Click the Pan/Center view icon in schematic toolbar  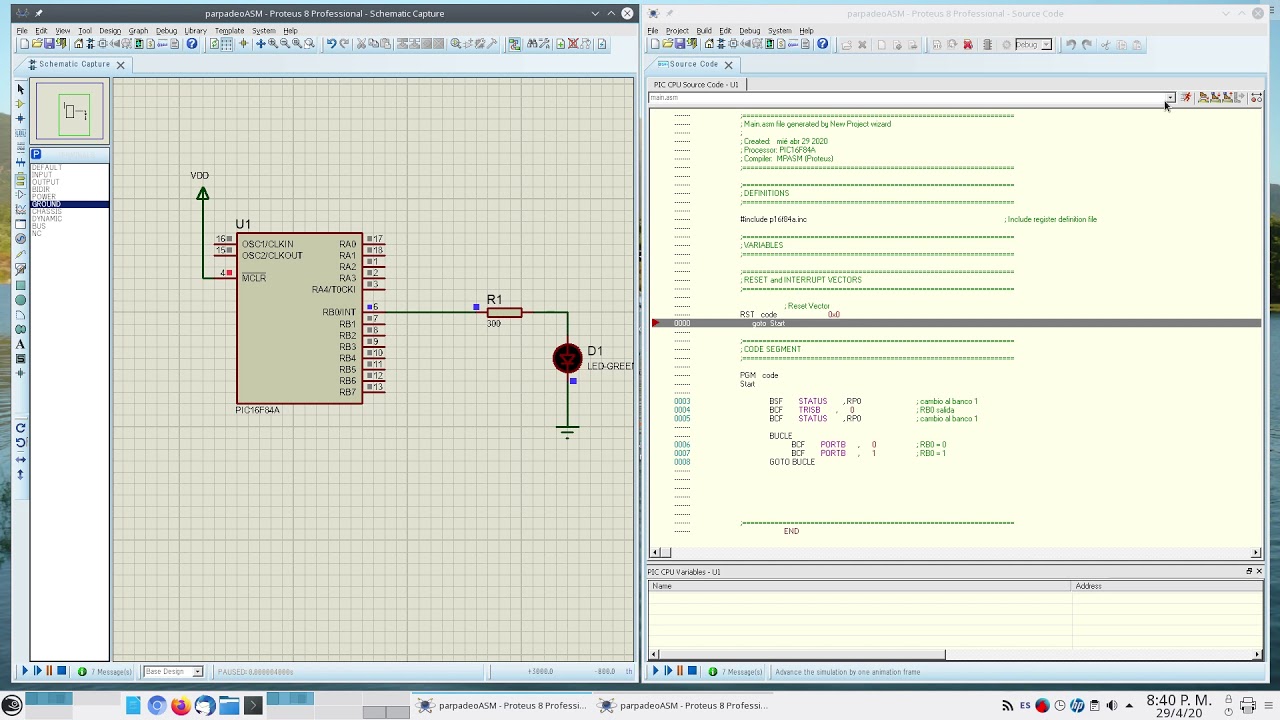(x=260, y=44)
